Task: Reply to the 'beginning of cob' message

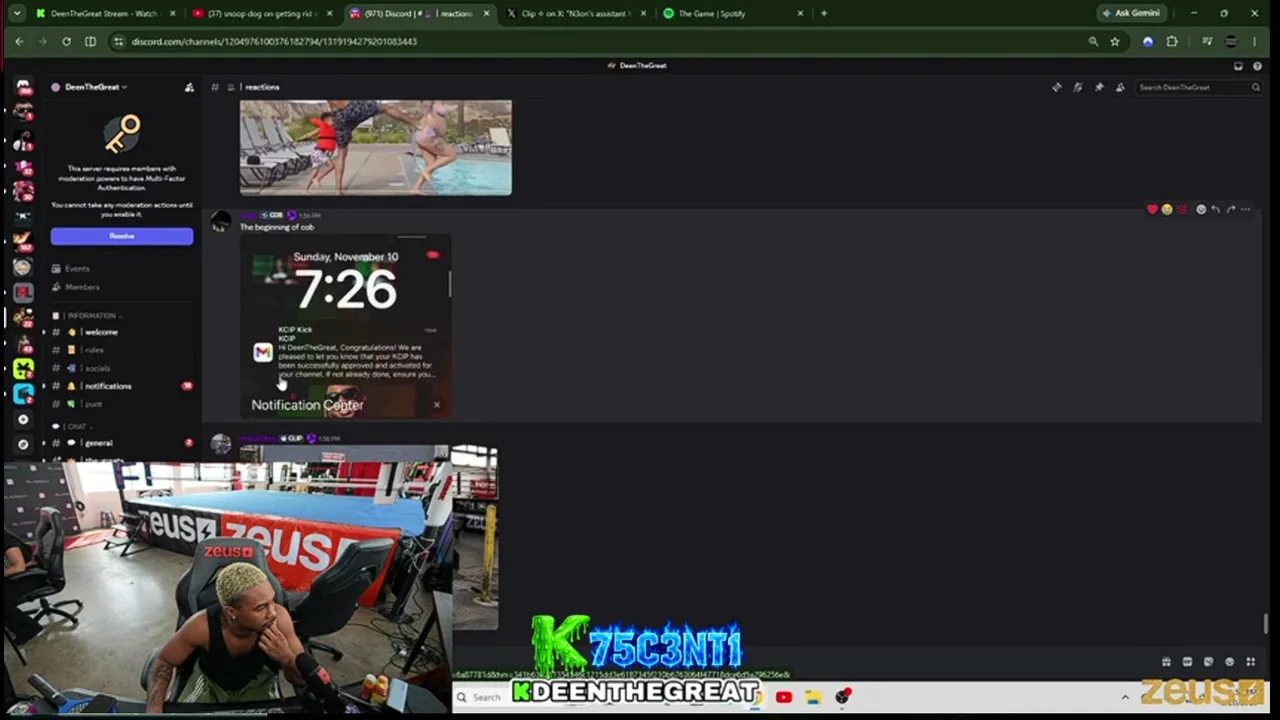Action: click(1215, 209)
